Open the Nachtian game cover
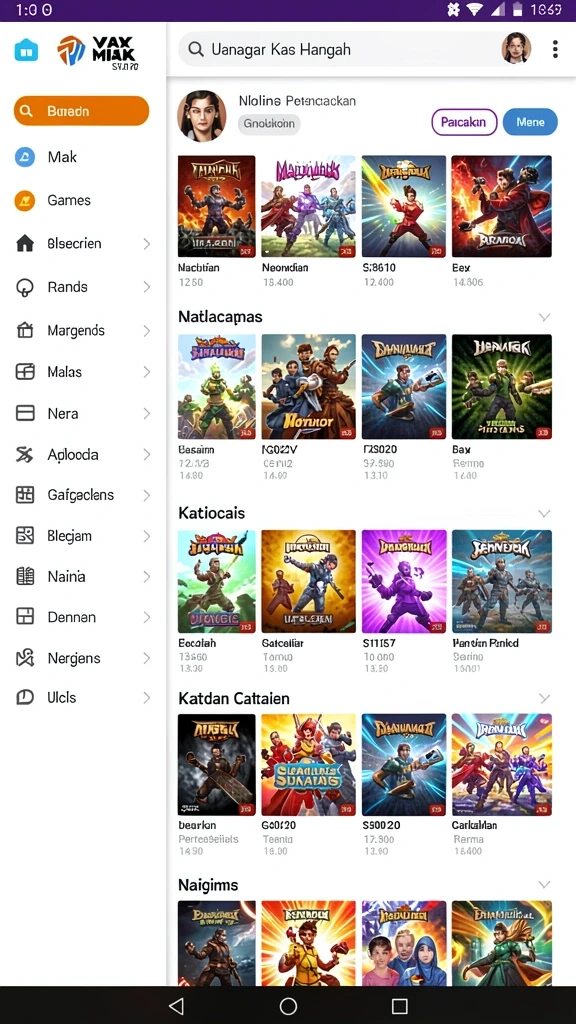 tap(216, 206)
